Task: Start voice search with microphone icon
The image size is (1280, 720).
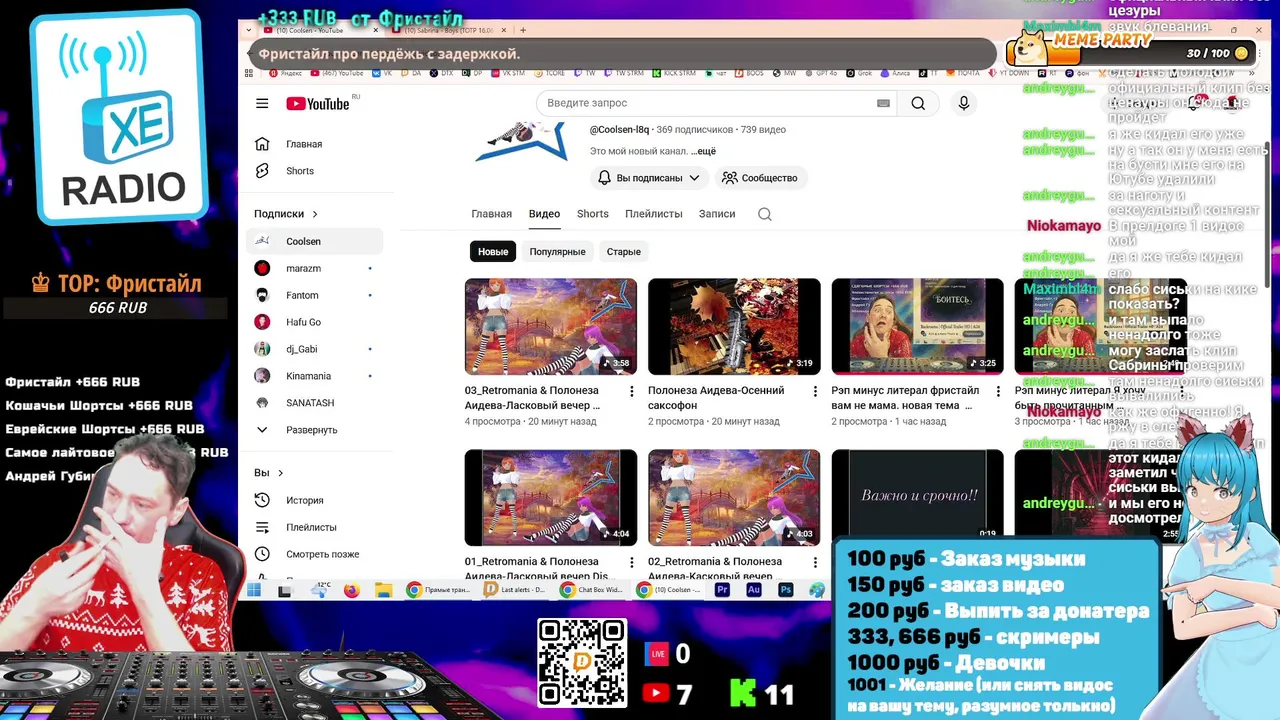Action: 964,103
